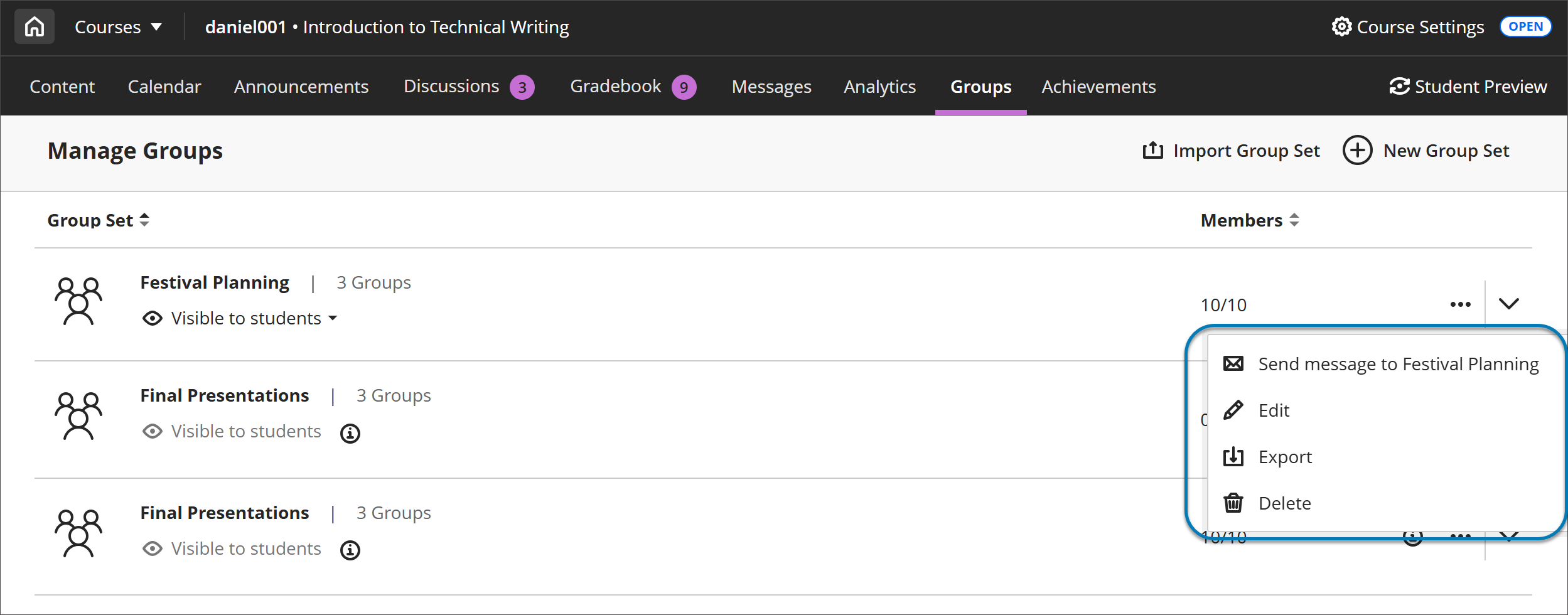This screenshot has height=615, width=1568.
Task: Open the Discussions tab
Action: pos(451,86)
